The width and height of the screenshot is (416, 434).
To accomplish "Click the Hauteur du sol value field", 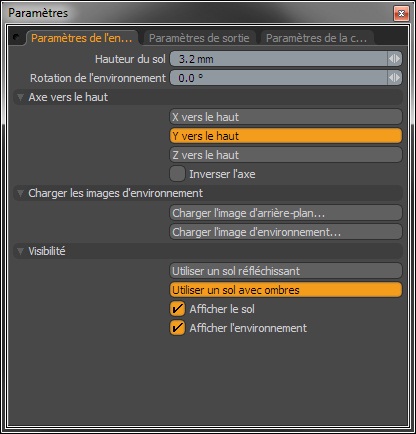I will coord(279,59).
